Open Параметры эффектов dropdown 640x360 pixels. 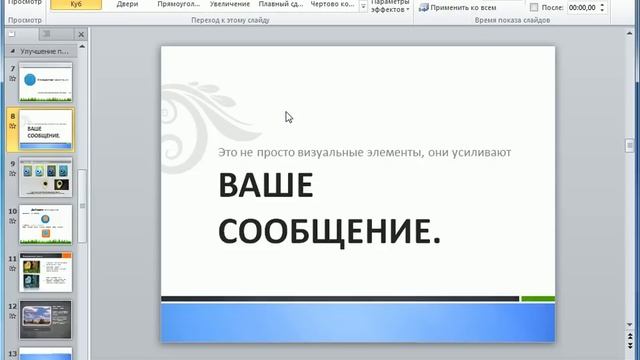pos(390,6)
